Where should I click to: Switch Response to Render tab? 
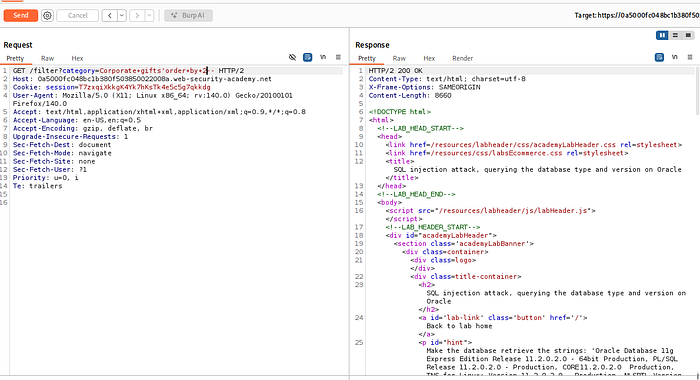pyautogui.click(x=462, y=58)
